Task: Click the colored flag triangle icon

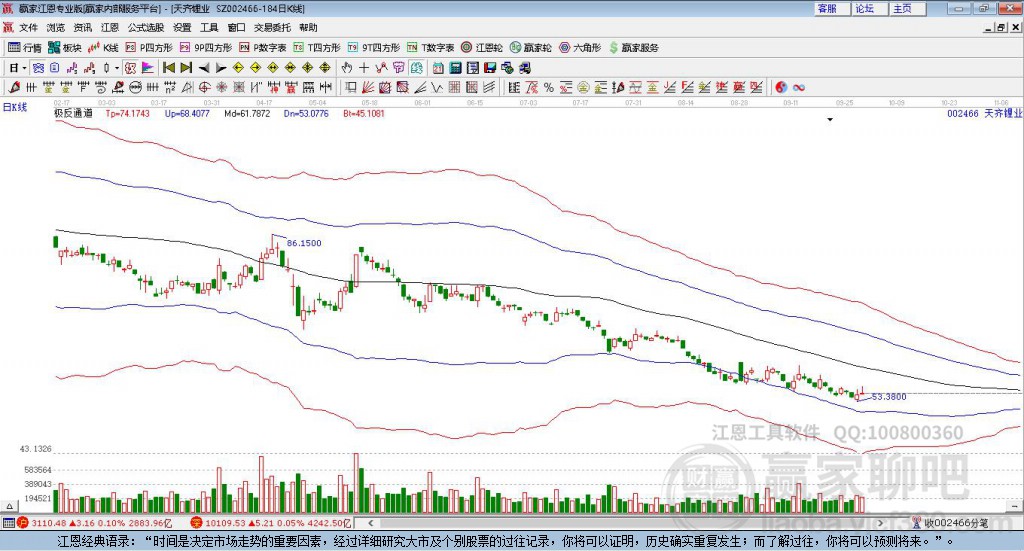Action: [x=148, y=68]
